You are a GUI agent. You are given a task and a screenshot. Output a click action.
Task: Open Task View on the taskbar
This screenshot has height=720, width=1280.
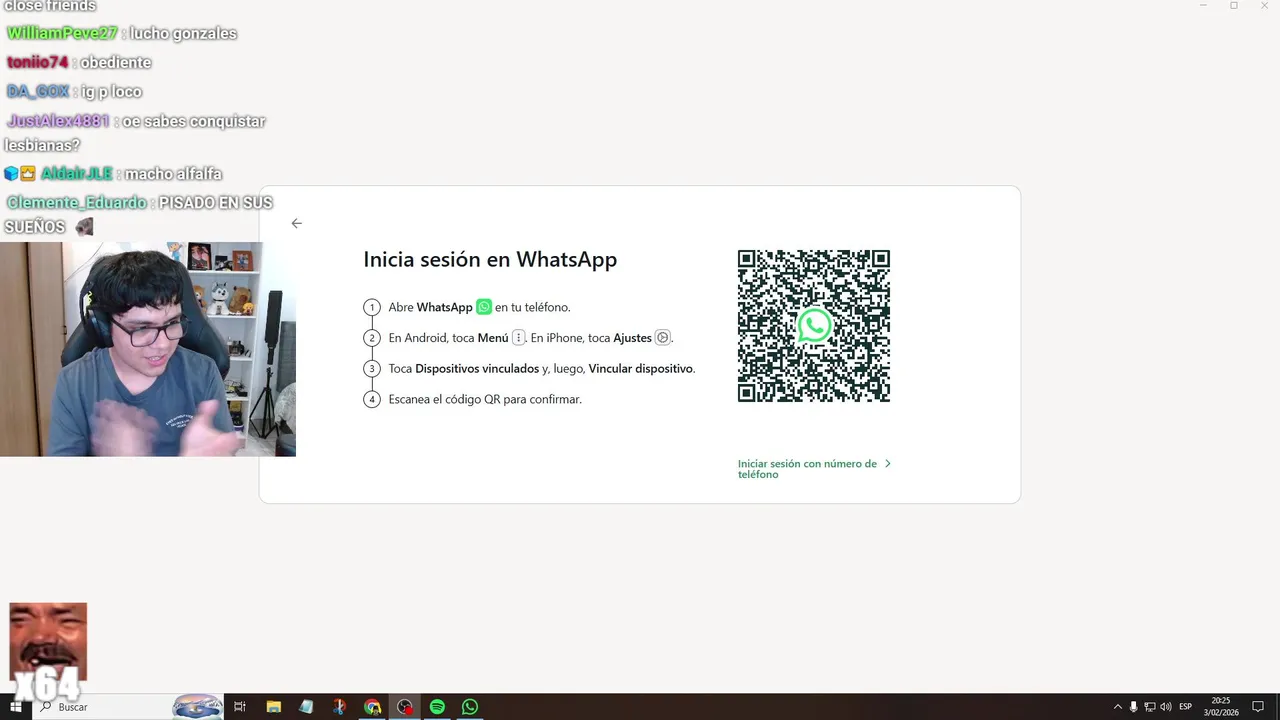coord(240,707)
